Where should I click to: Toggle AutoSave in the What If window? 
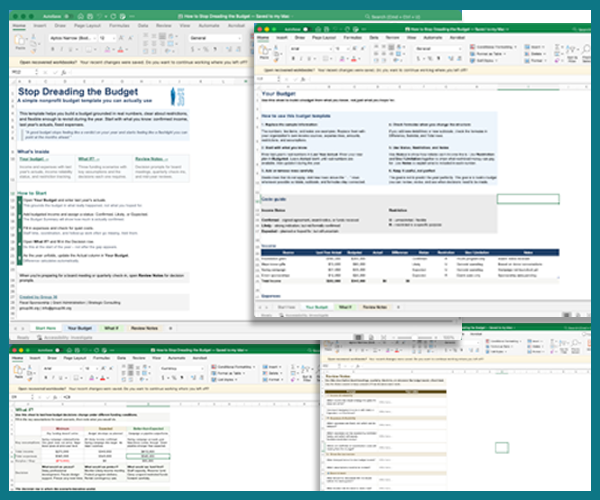(59, 350)
